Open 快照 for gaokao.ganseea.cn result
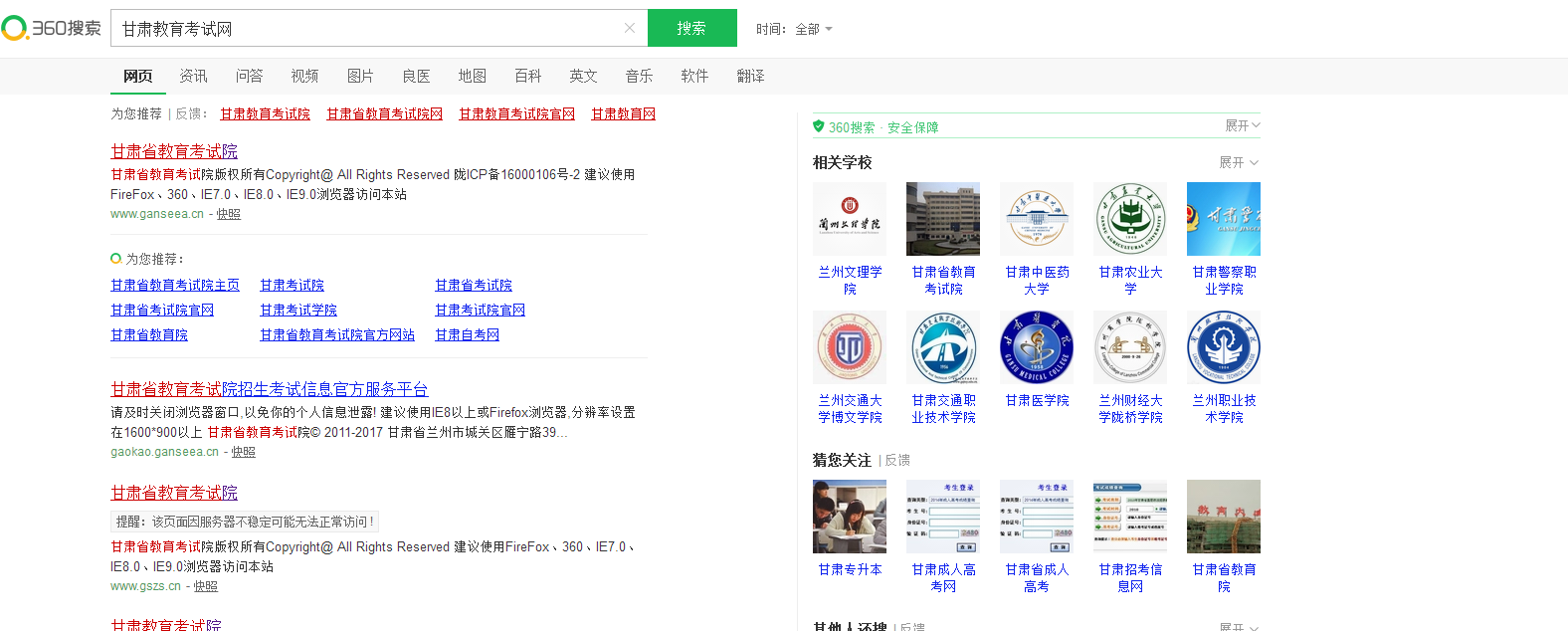 (244, 452)
